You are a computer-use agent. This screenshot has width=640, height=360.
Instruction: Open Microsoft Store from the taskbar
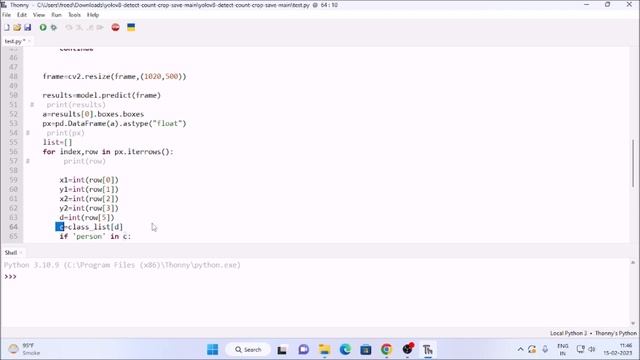366,349
